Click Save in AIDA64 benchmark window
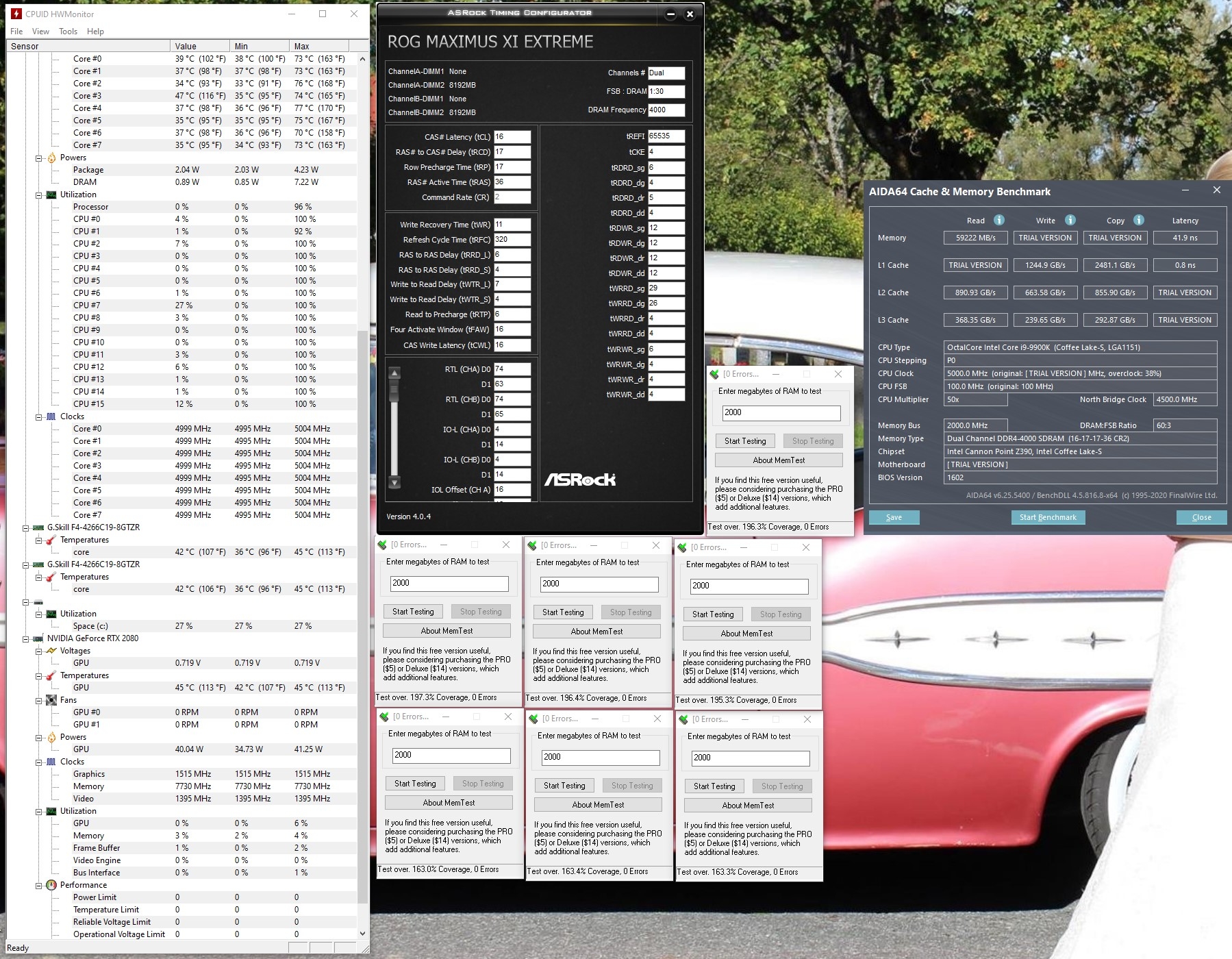The image size is (1232, 959). pos(894,517)
